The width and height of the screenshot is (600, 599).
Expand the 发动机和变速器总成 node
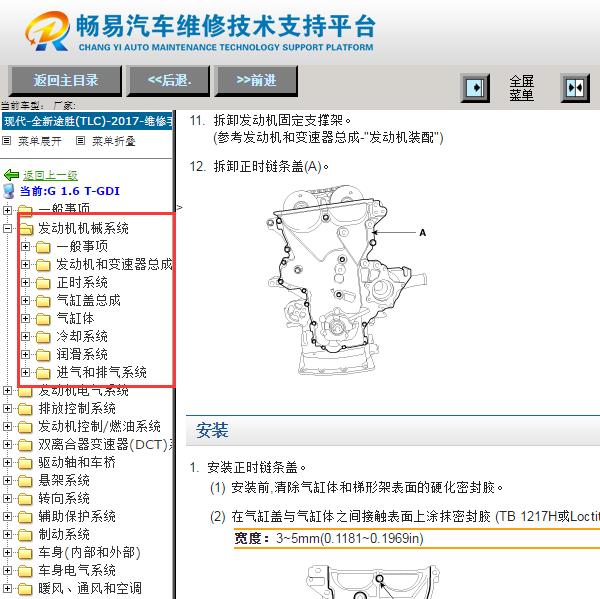pyautogui.click(x=25, y=264)
